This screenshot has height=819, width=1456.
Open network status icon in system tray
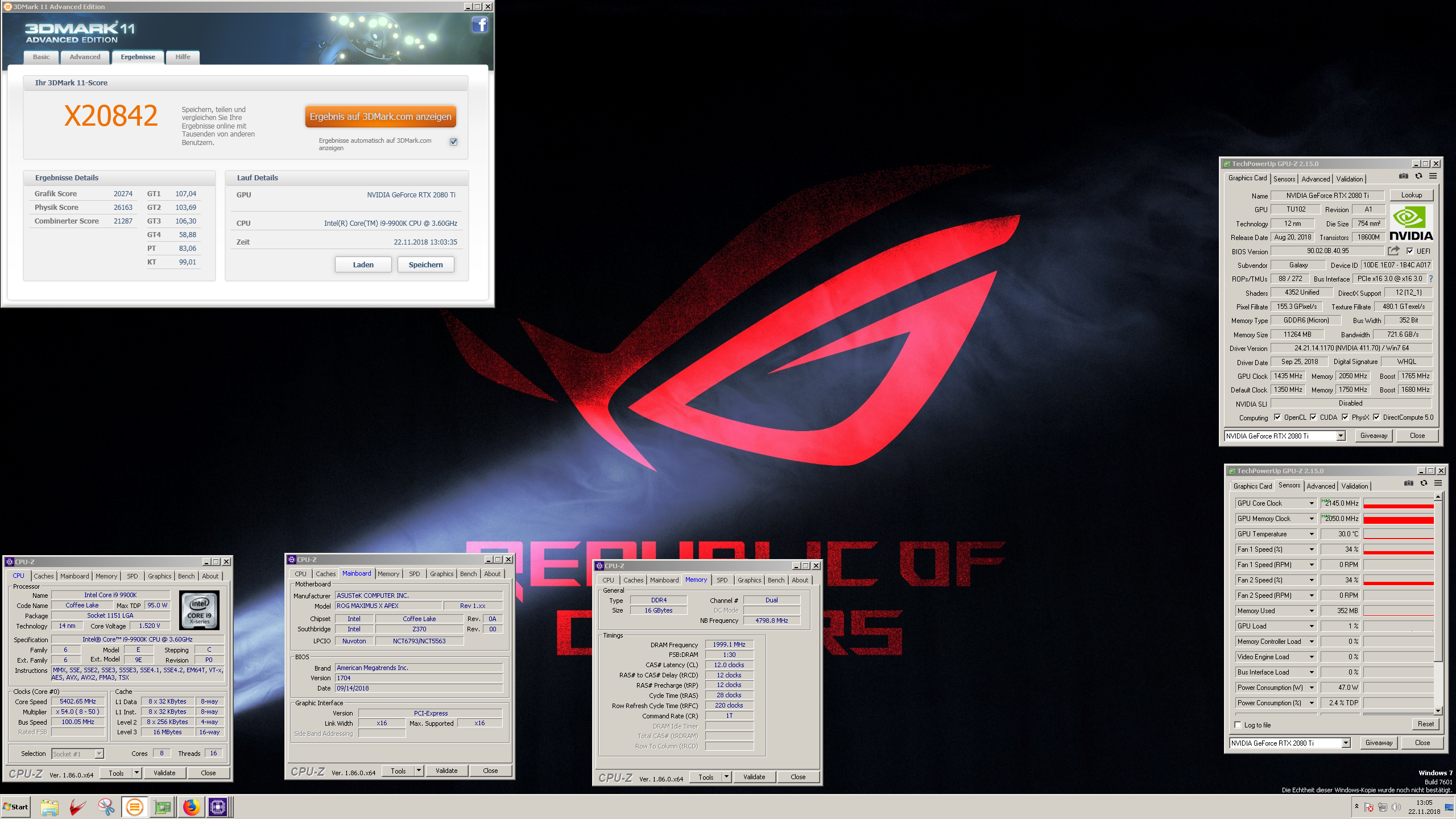pos(1383,807)
